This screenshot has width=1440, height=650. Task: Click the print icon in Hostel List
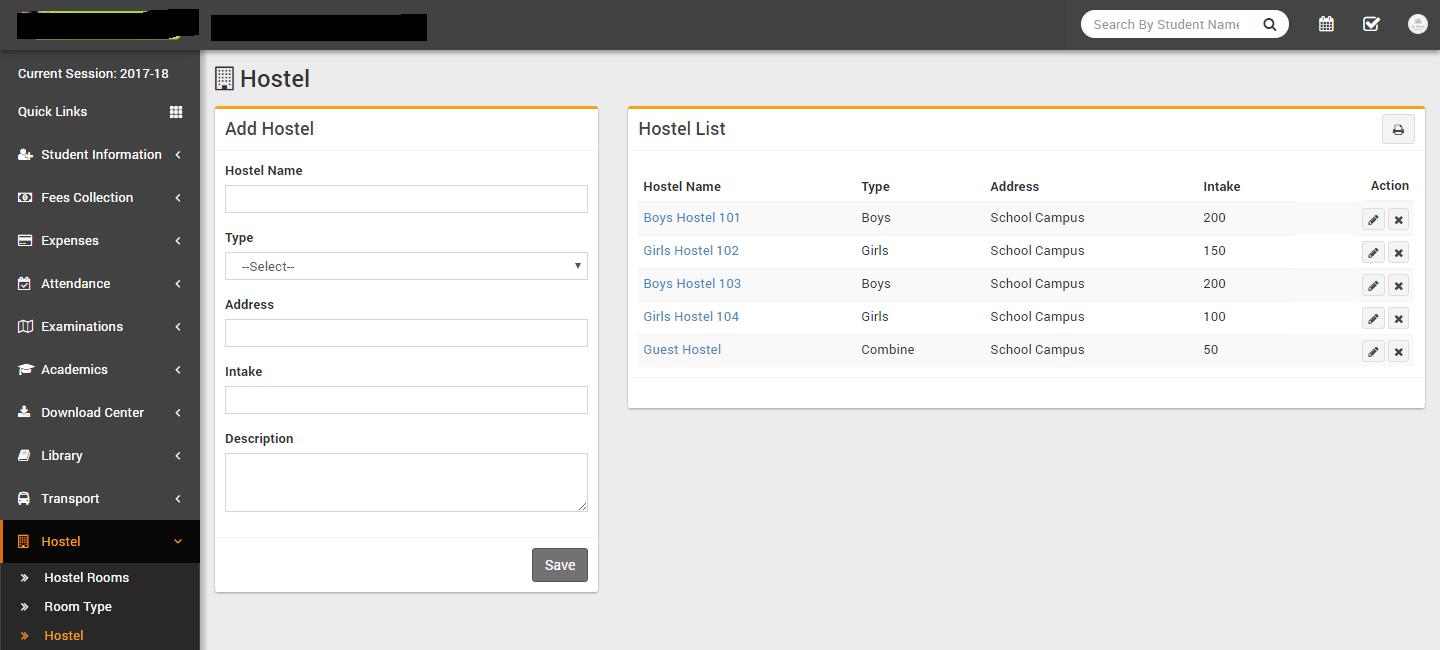point(1398,130)
